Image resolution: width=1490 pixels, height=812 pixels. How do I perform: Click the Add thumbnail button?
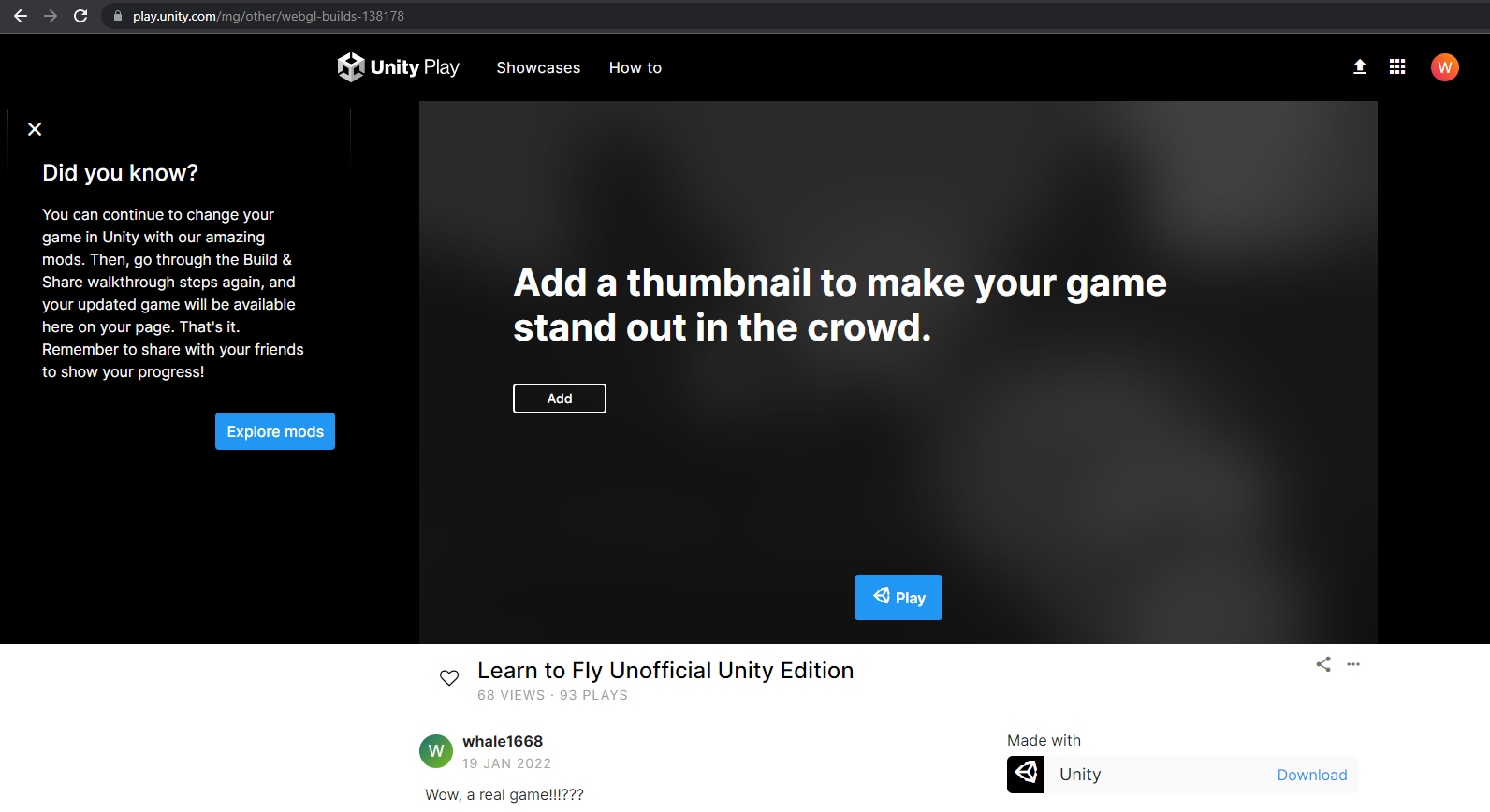pyautogui.click(x=560, y=399)
